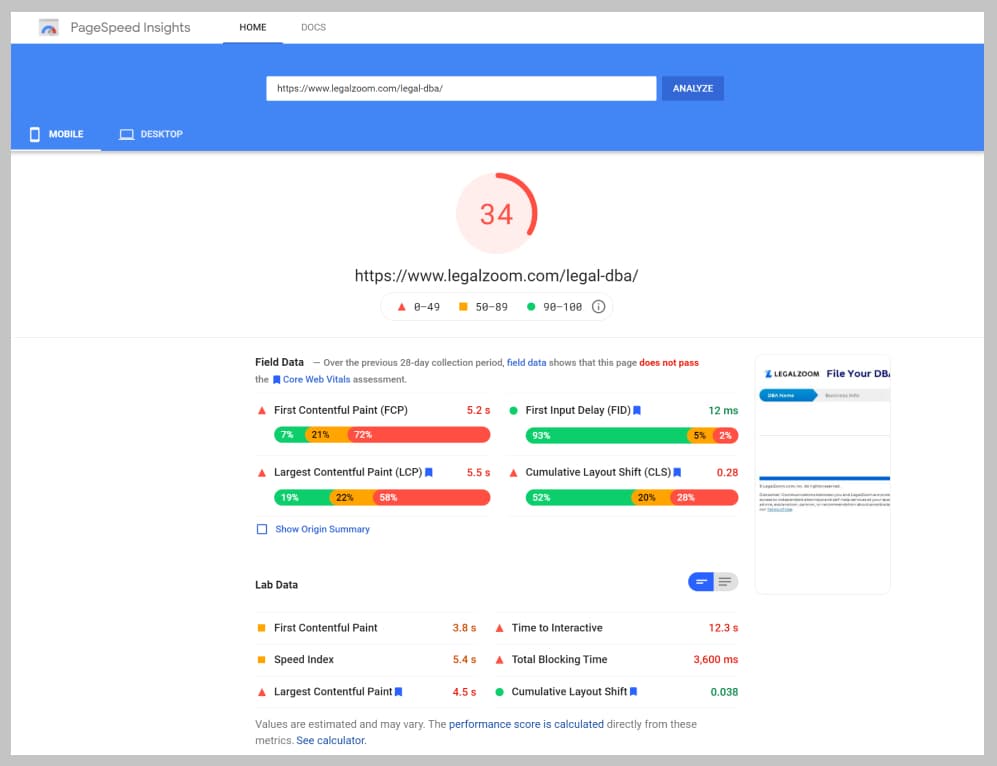Open the field data link
This screenshot has width=997, height=766.
coord(526,363)
